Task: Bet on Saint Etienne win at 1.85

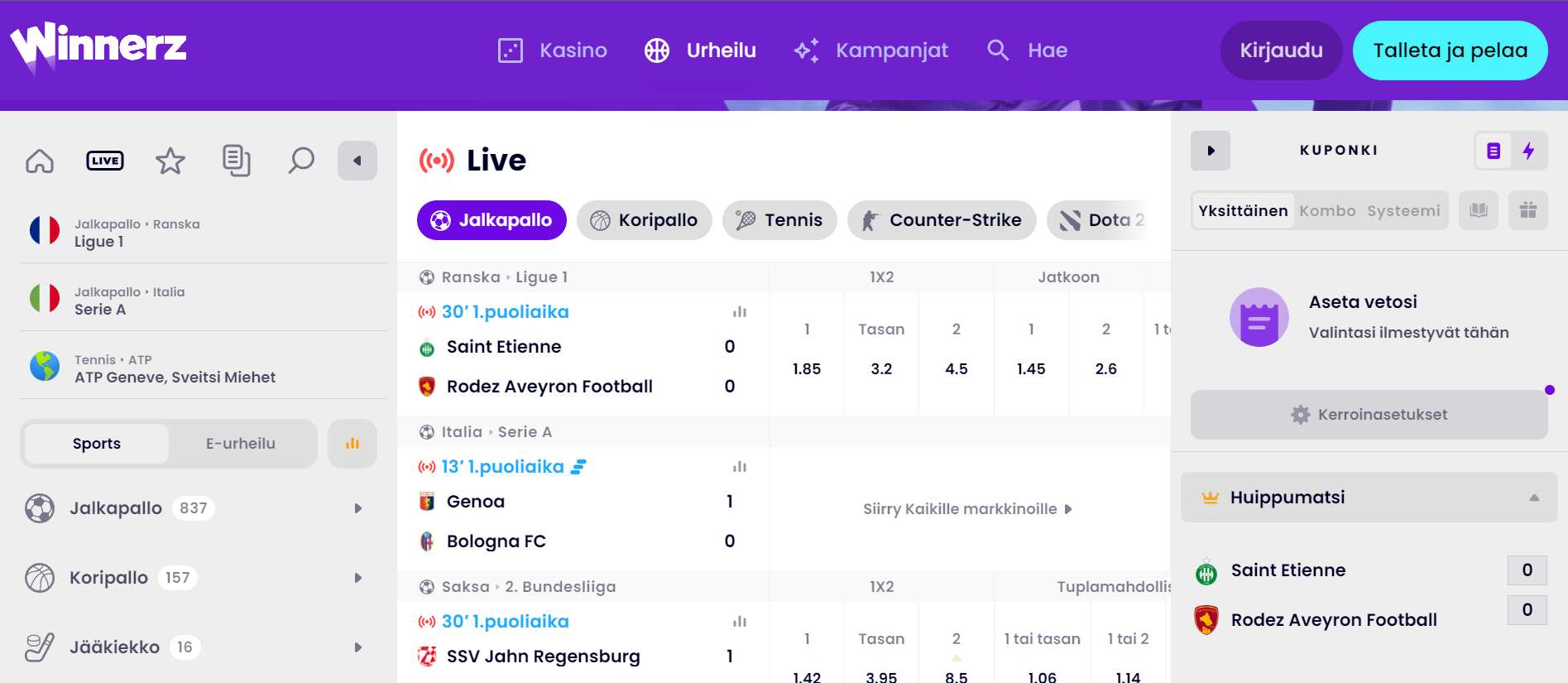Action: [807, 354]
